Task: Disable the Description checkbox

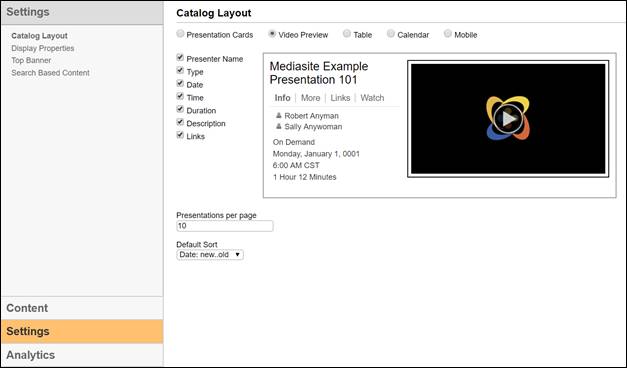Action: (180, 122)
